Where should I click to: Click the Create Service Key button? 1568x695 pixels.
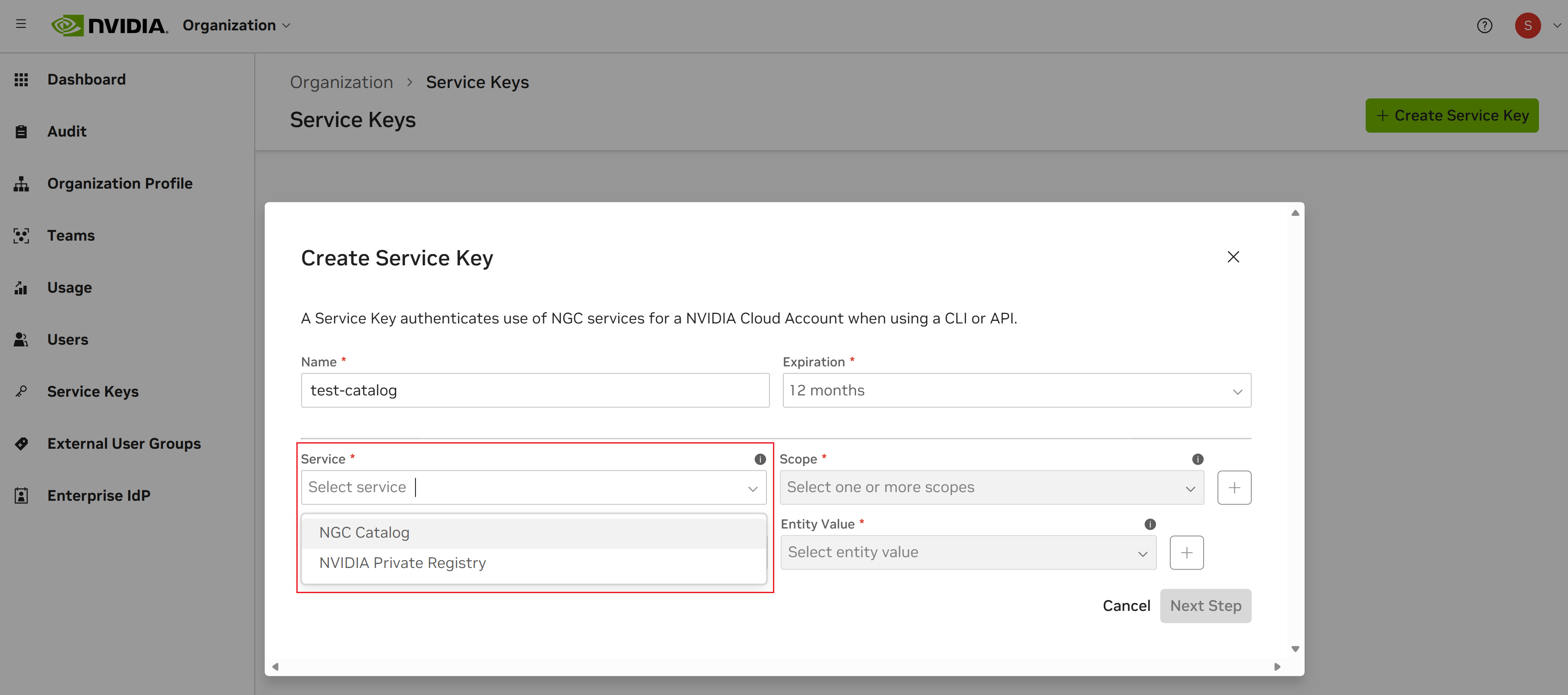coord(1452,115)
